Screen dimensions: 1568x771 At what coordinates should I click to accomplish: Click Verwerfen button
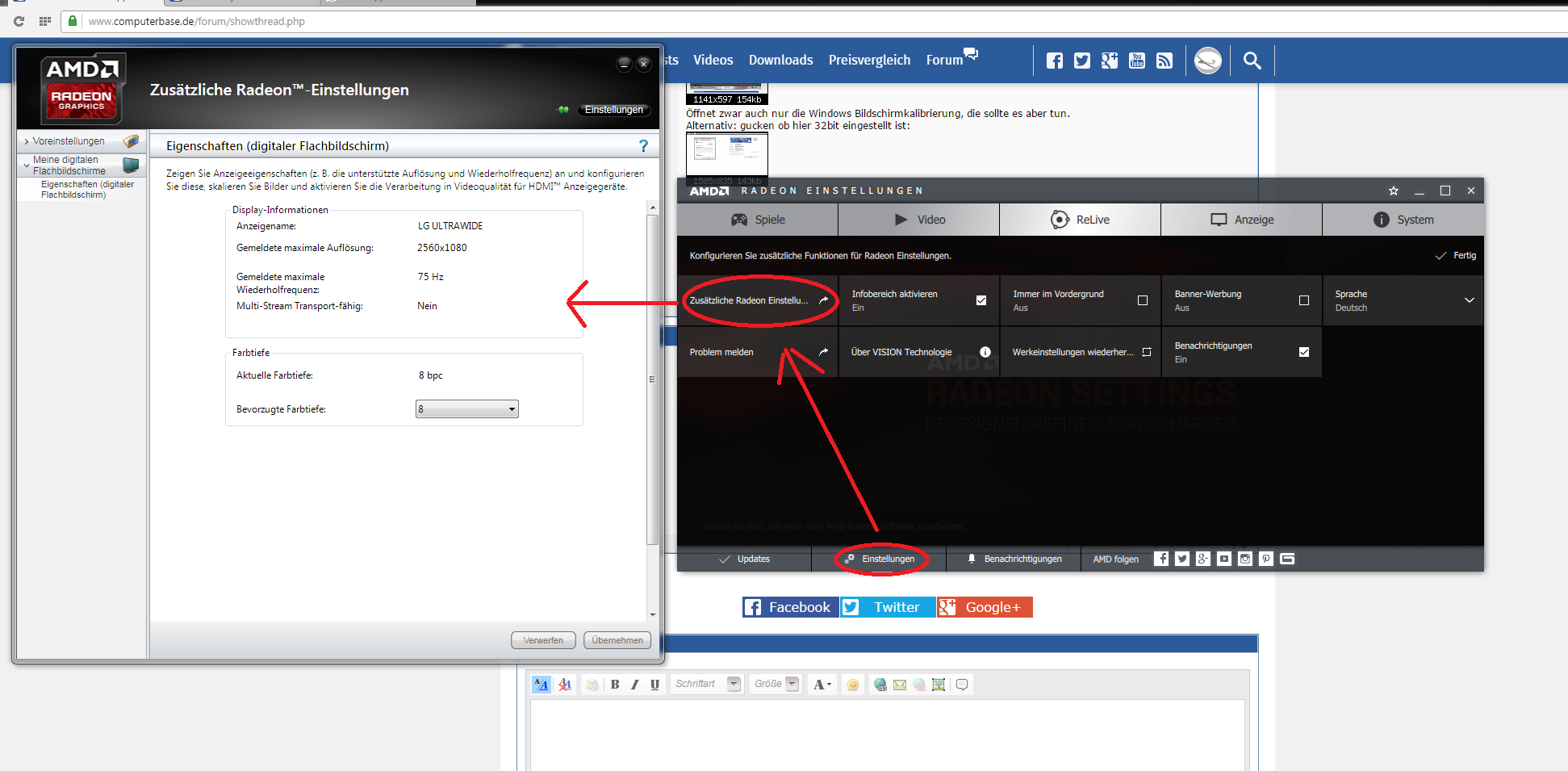543,640
